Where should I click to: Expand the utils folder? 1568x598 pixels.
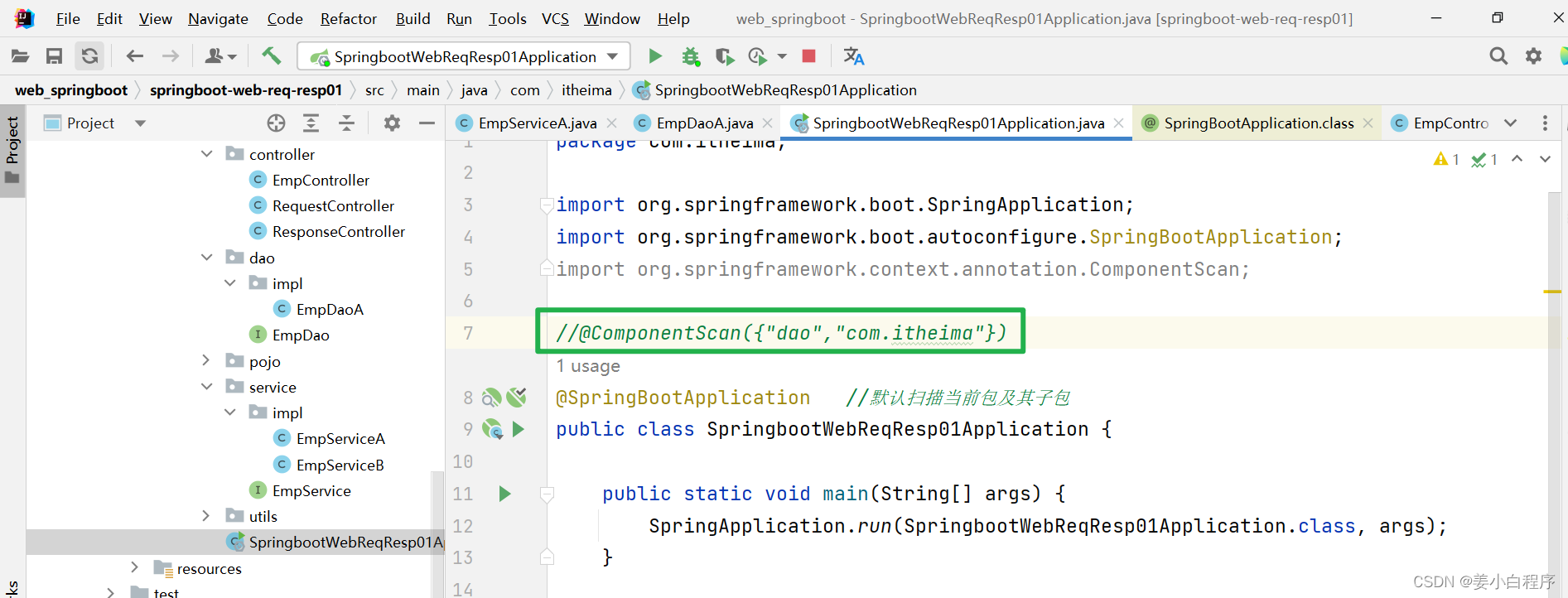point(206,516)
